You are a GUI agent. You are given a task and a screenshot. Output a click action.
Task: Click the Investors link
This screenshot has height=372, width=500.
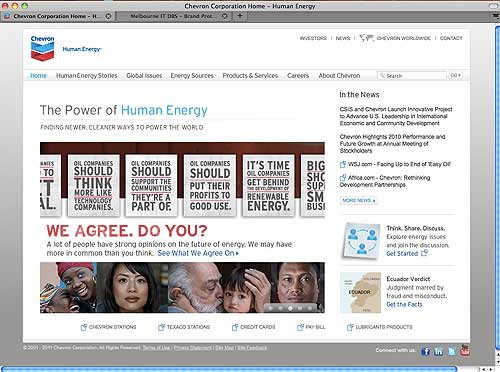pyautogui.click(x=313, y=38)
